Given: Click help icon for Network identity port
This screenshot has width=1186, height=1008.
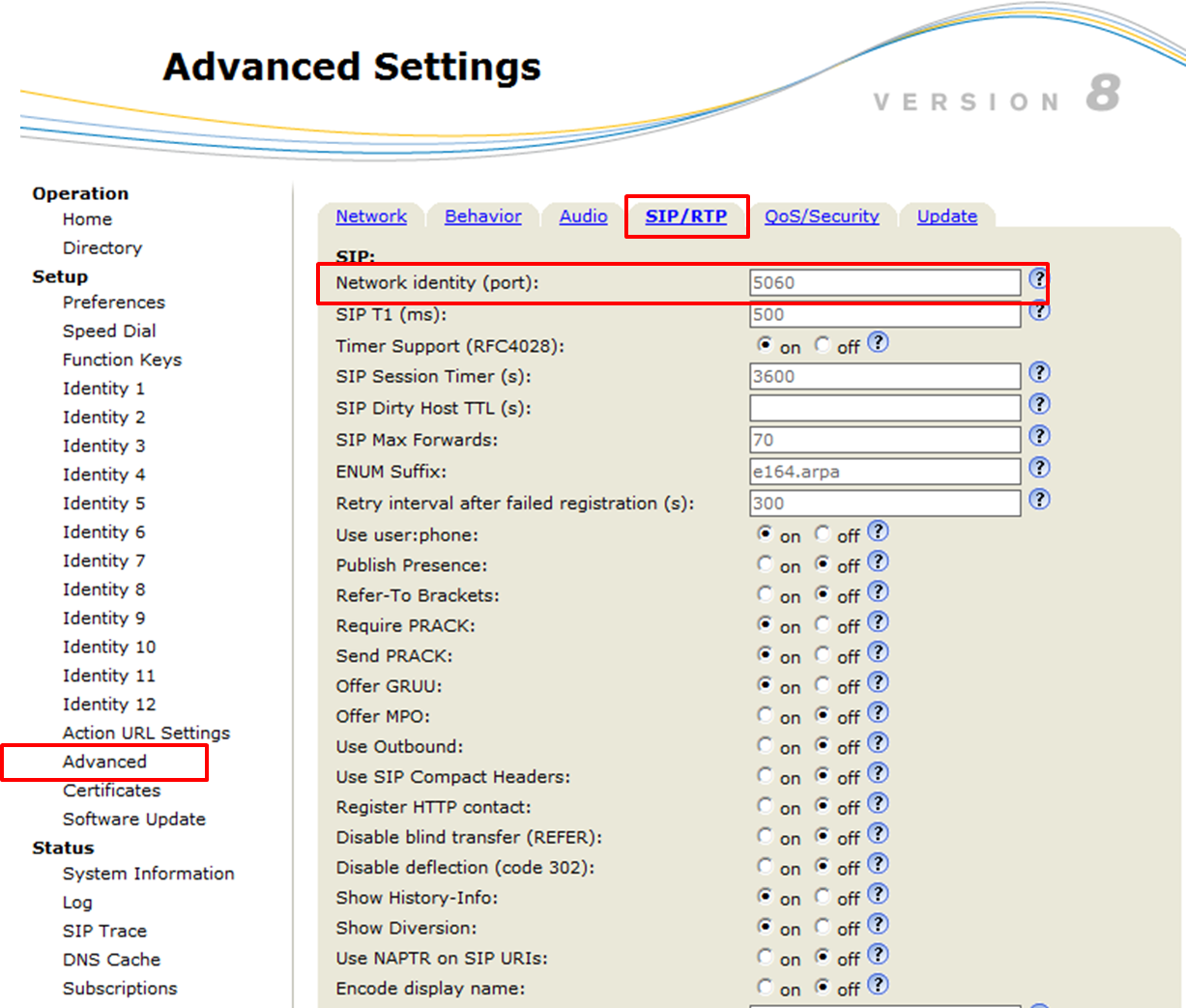Looking at the screenshot, I should coord(1038,278).
